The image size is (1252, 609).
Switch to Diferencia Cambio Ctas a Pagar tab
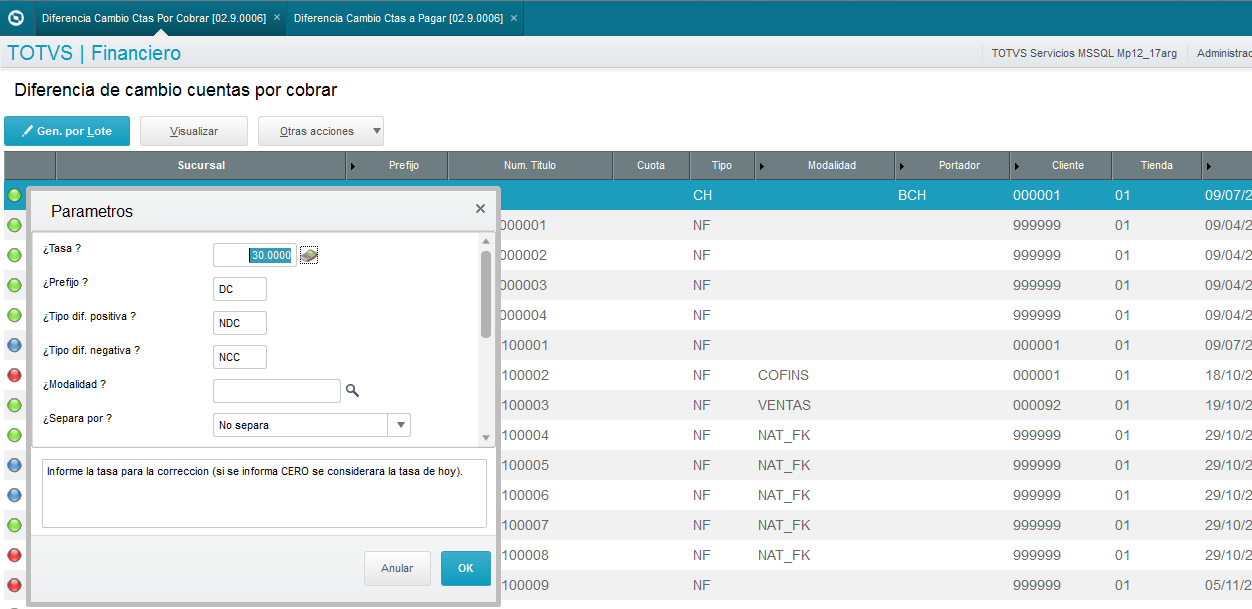point(398,18)
